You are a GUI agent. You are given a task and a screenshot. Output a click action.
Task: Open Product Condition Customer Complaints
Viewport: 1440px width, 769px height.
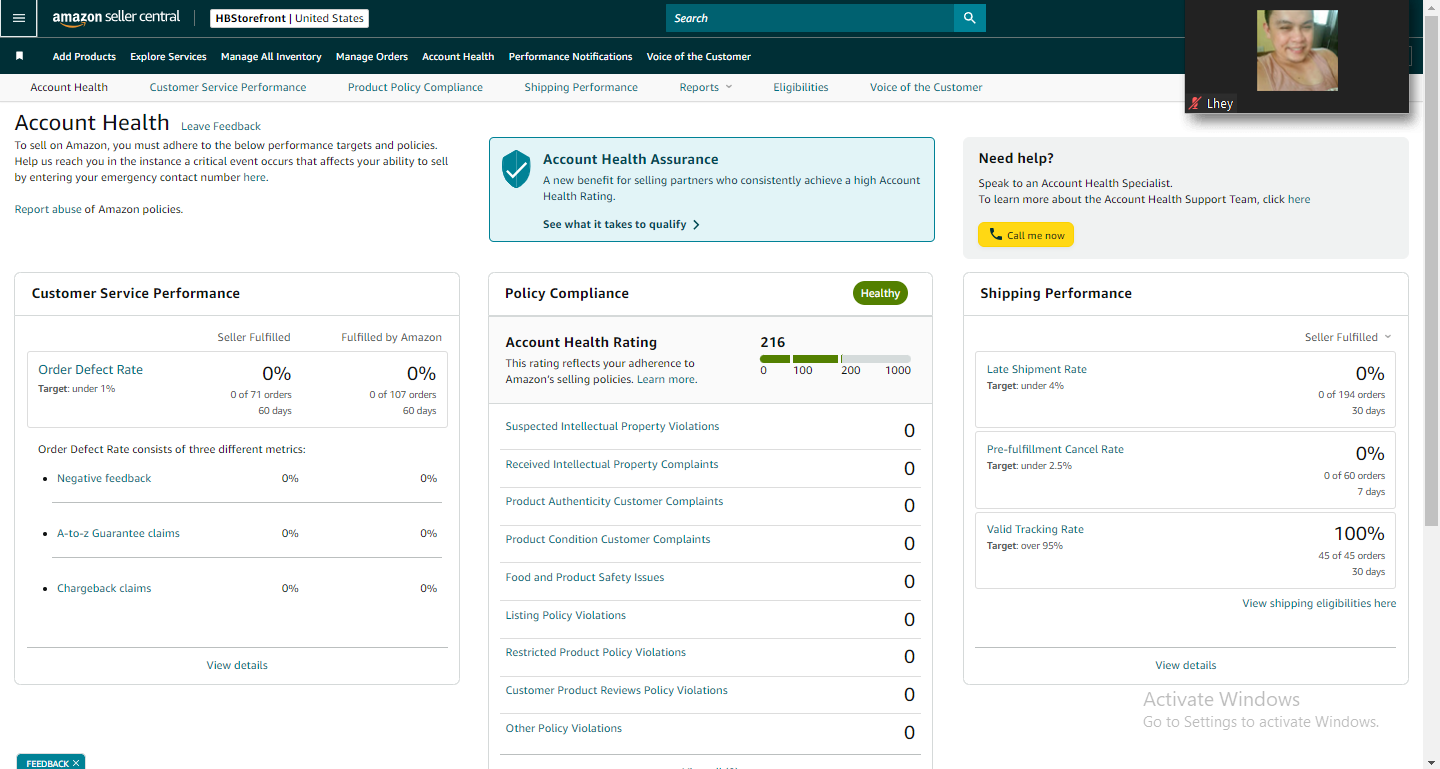pyautogui.click(x=608, y=539)
